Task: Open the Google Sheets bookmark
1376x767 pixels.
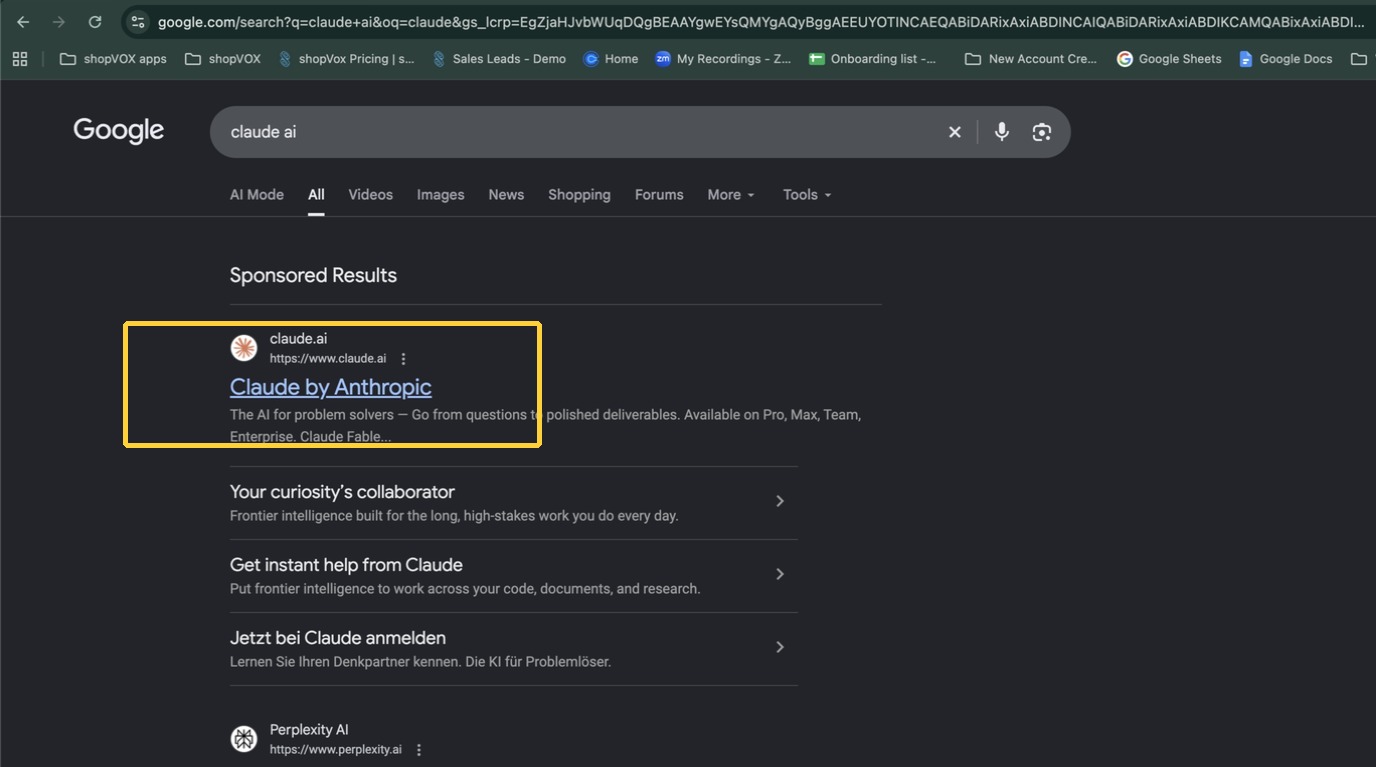Action: pos(1169,59)
